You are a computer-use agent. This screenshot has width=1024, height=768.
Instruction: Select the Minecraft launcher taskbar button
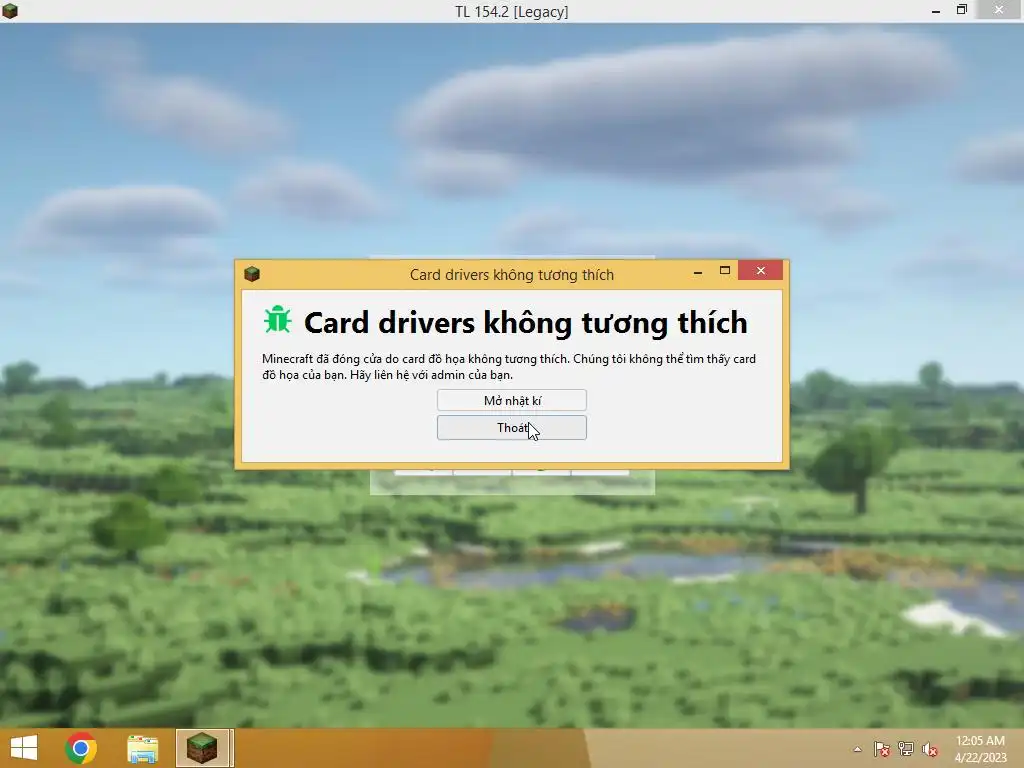point(204,748)
